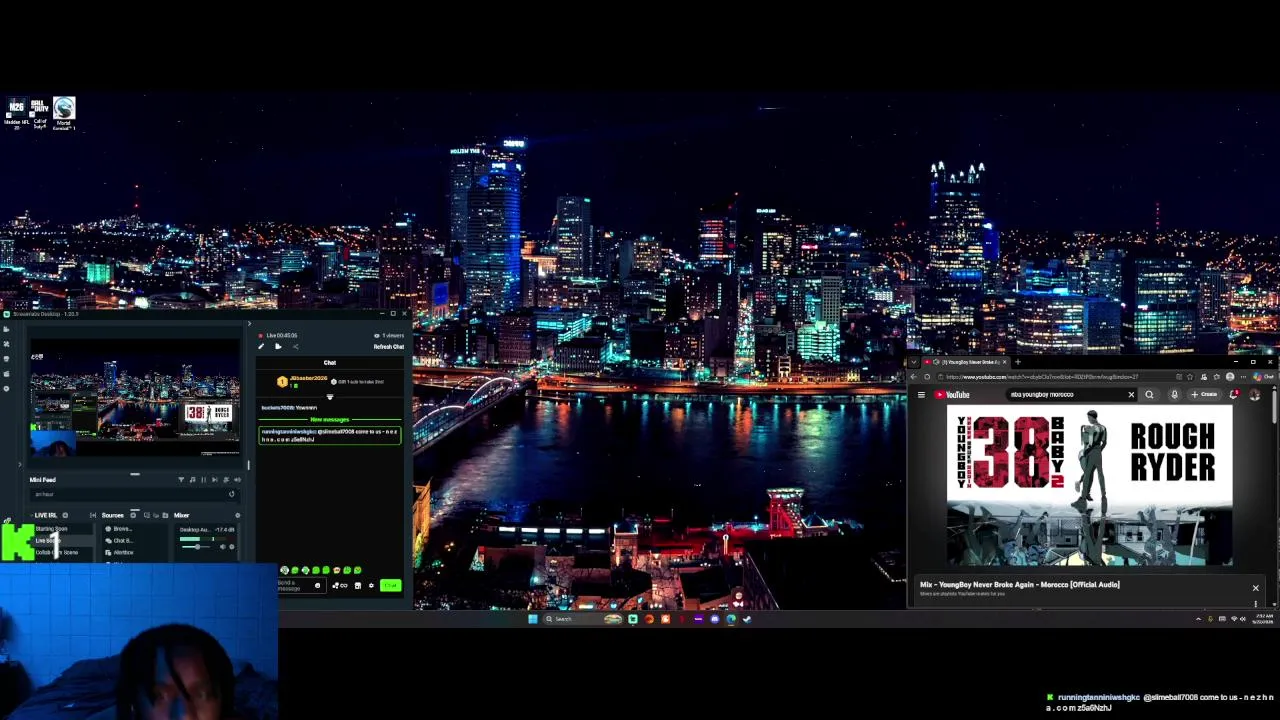Add a source in the Sources panel
Viewport: 1280px width, 720px height.
click(x=133, y=515)
